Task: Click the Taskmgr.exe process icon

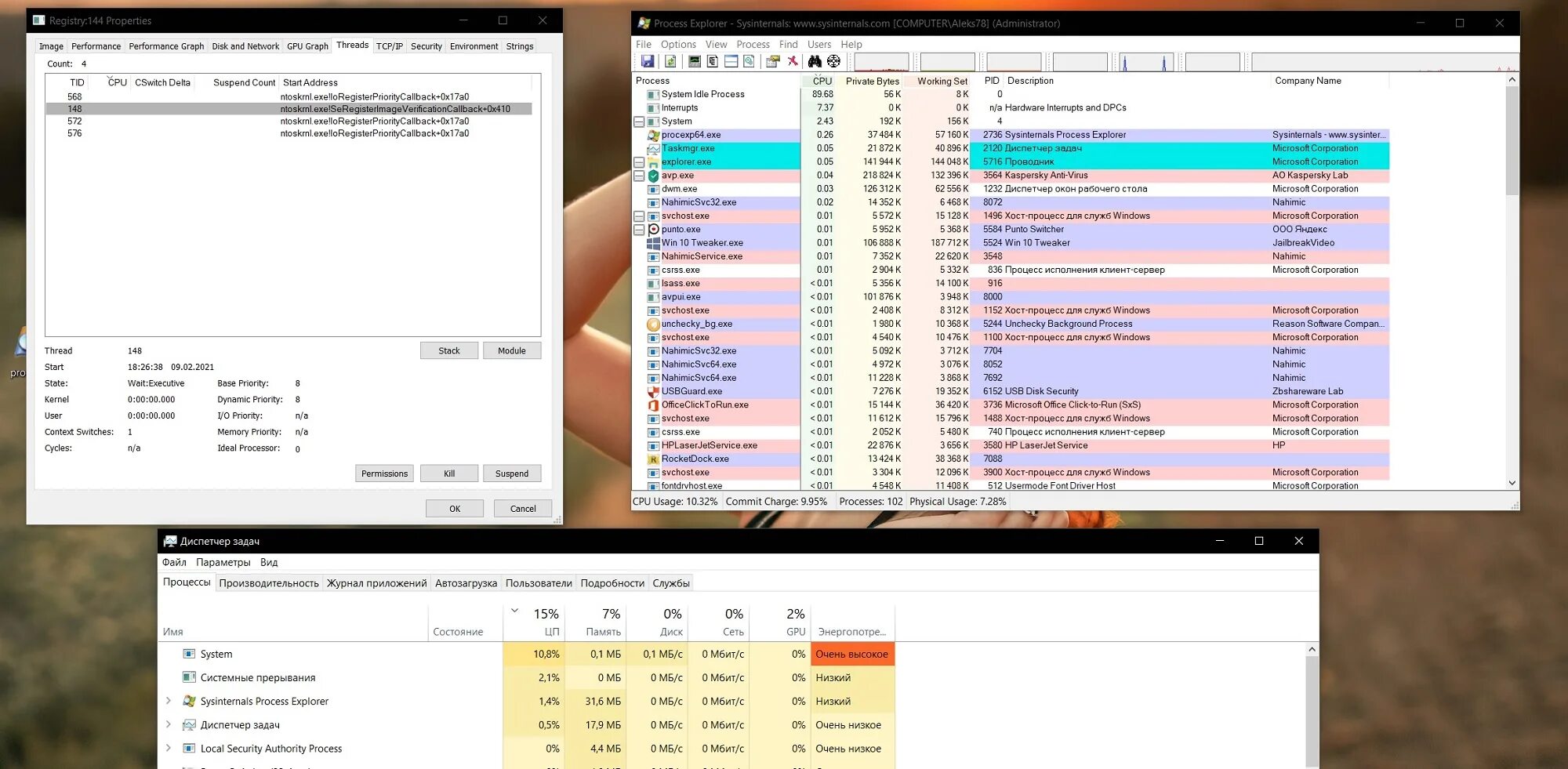Action: tap(653, 148)
